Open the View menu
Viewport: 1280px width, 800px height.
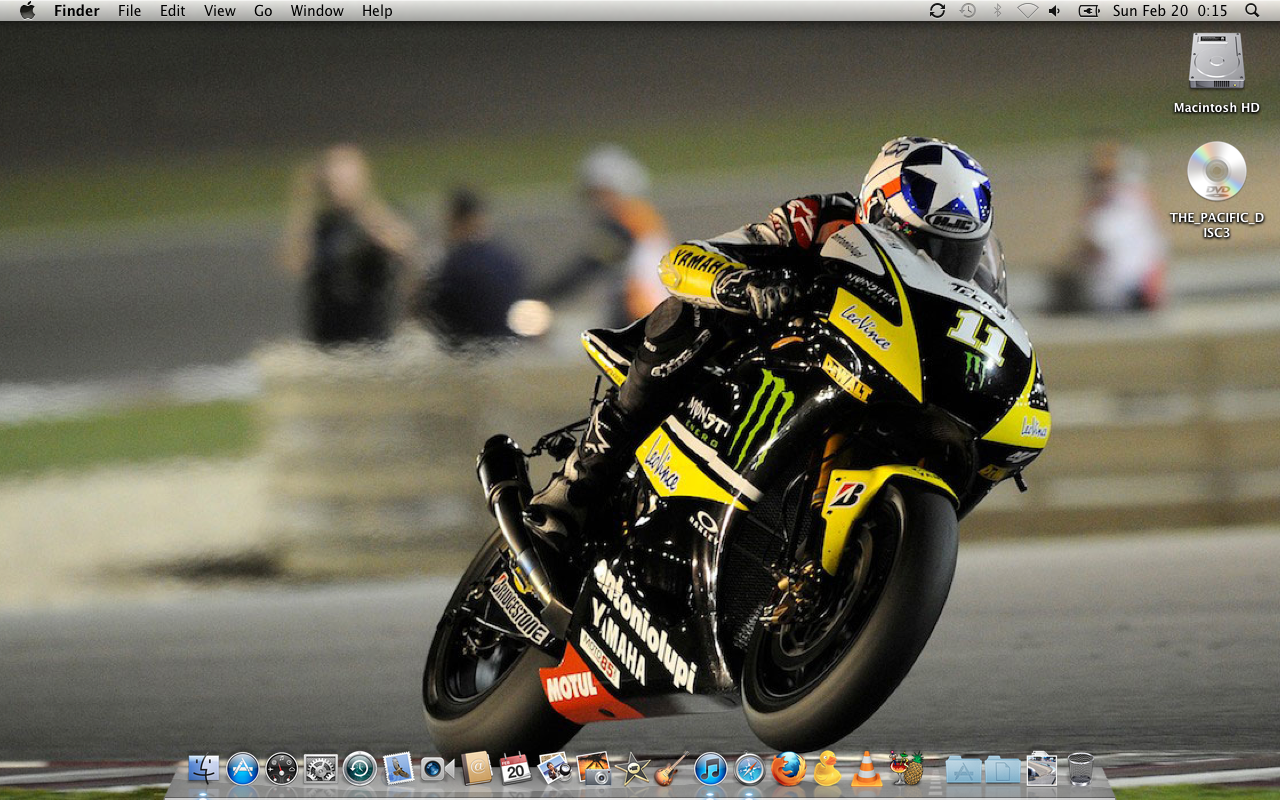click(x=219, y=10)
